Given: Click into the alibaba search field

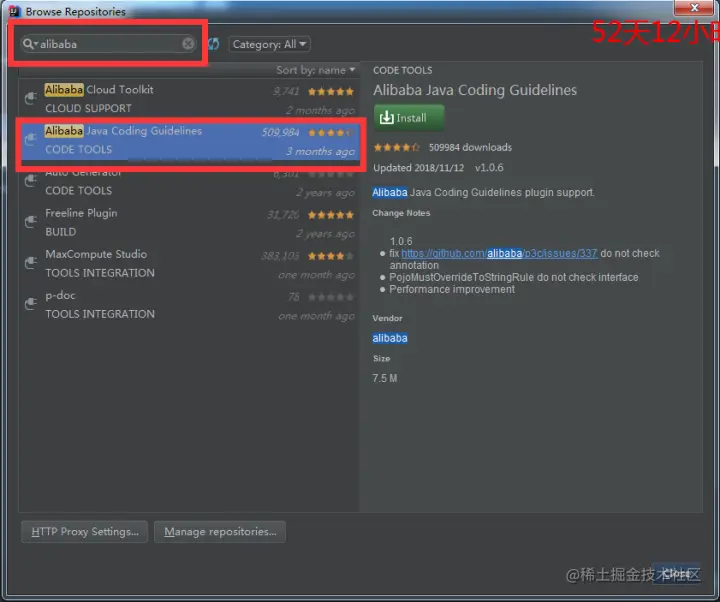Looking at the screenshot, I should (109, 44).
